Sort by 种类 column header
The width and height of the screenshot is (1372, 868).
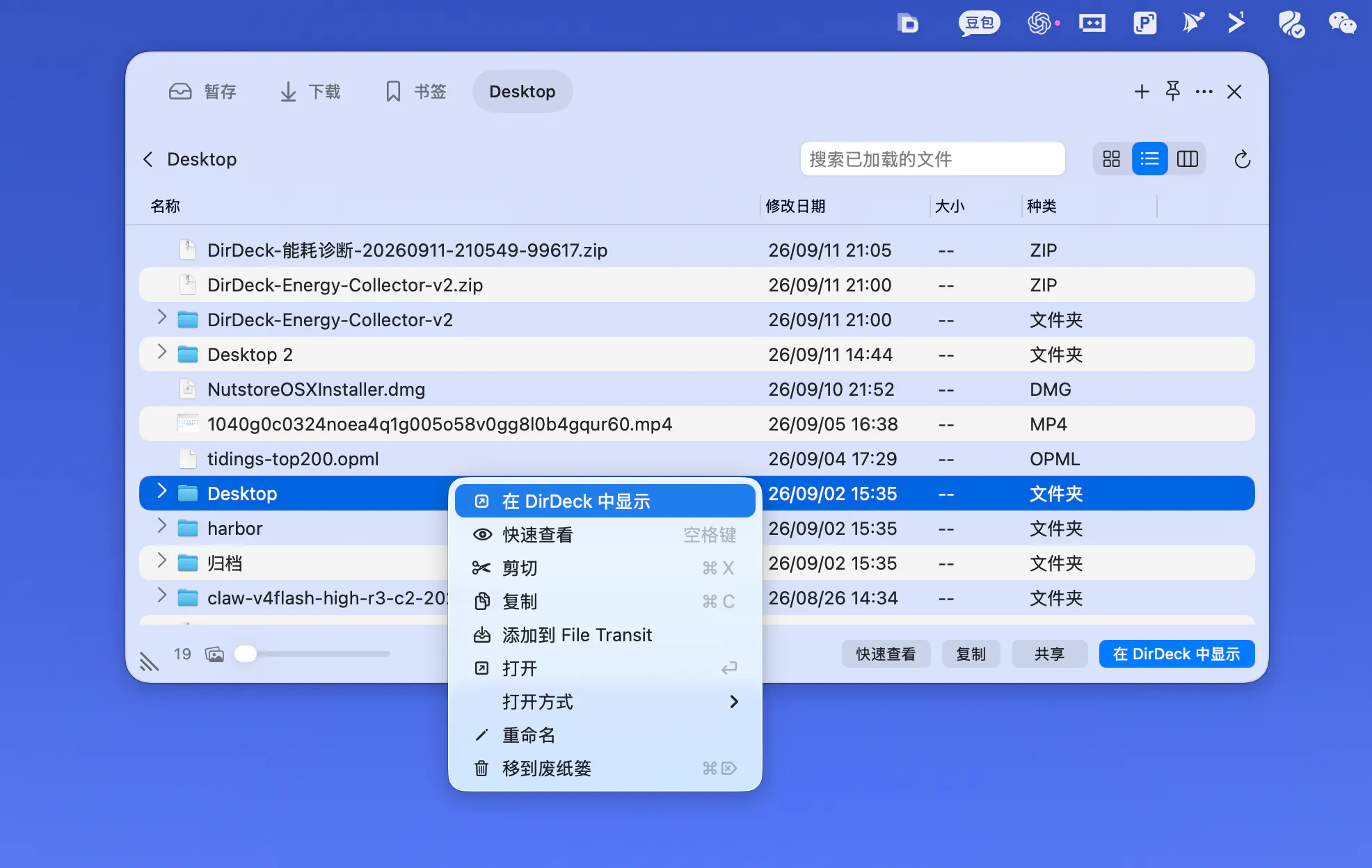[1042, 206]
